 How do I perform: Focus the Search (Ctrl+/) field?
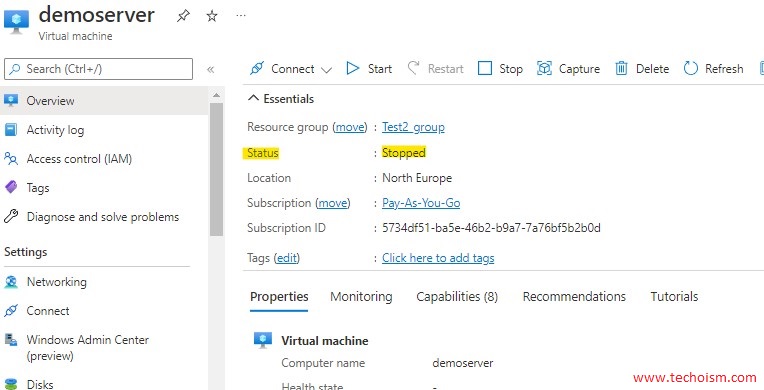click(x=98, y=69)
